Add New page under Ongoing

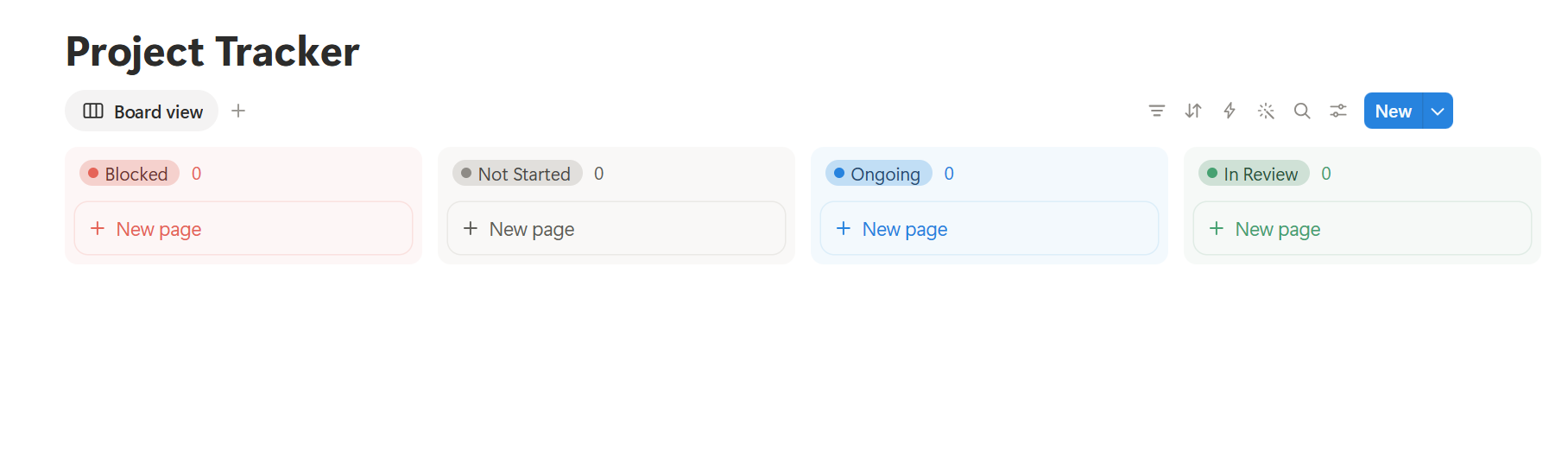pyautogui.click(x=989, y=228)
